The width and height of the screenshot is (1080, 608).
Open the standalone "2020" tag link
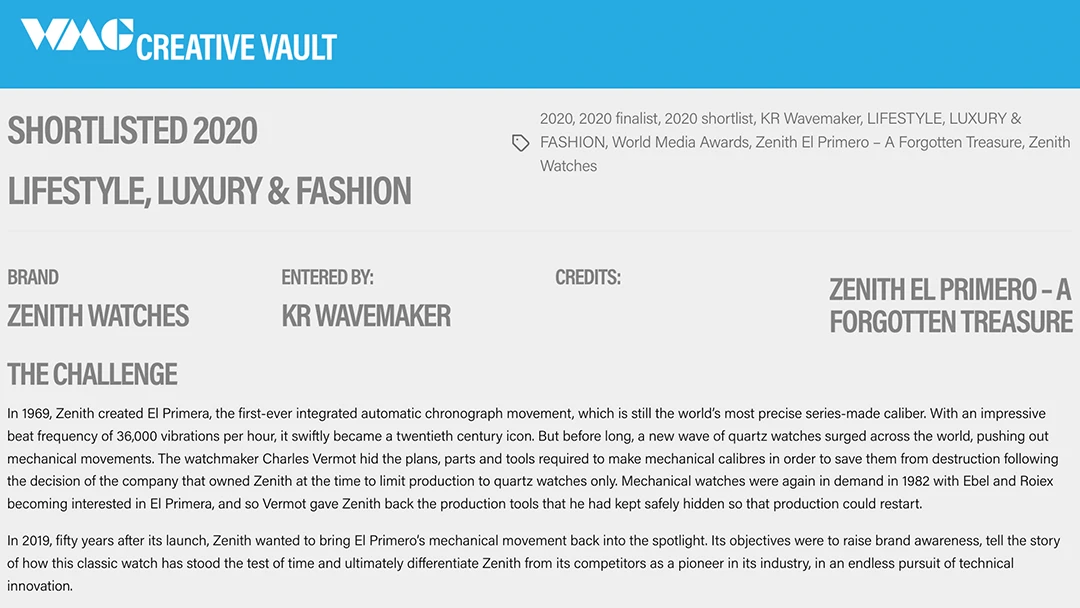[x=556, y=118]
